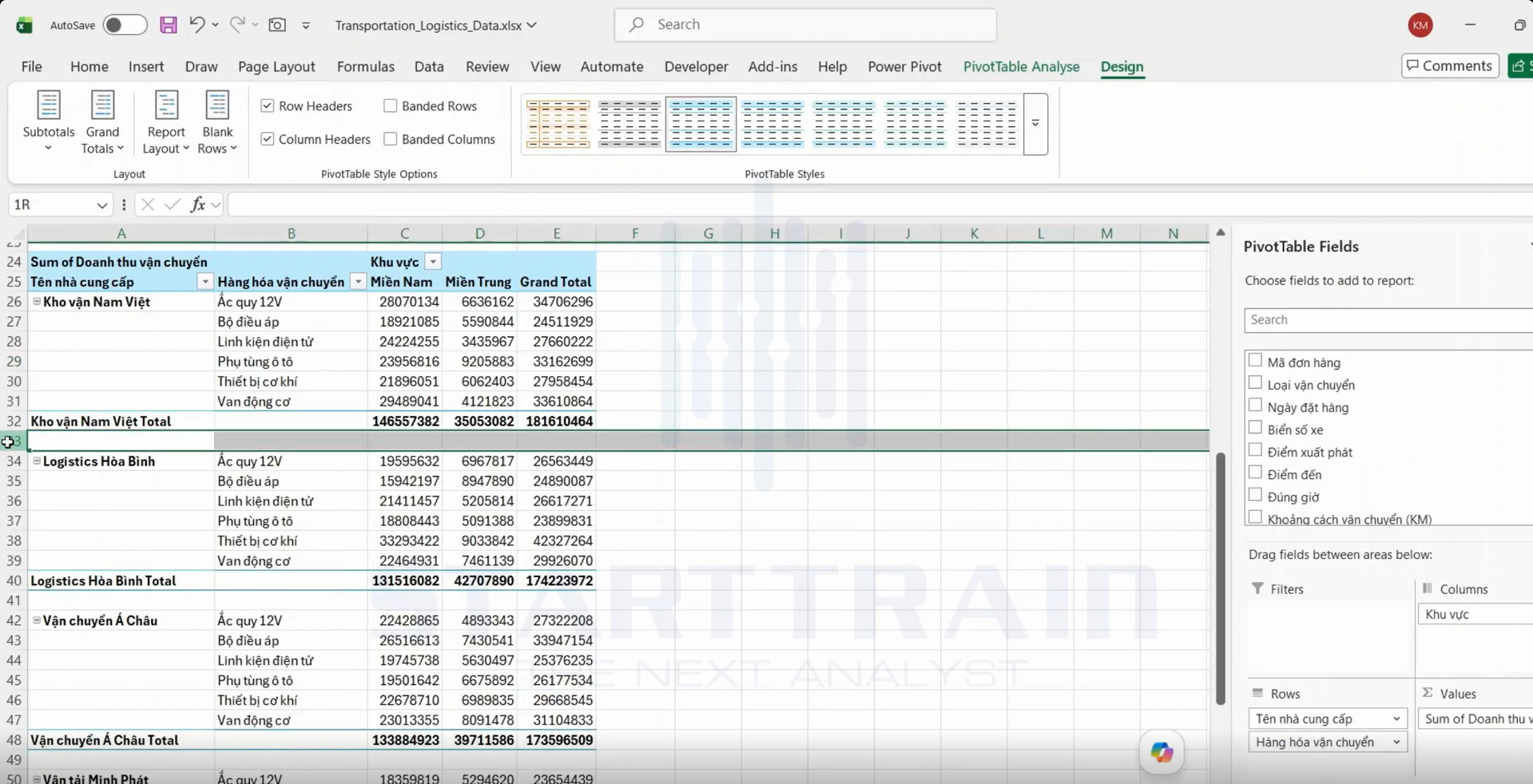Undo the last action
1533x784 pixels.
197,25
